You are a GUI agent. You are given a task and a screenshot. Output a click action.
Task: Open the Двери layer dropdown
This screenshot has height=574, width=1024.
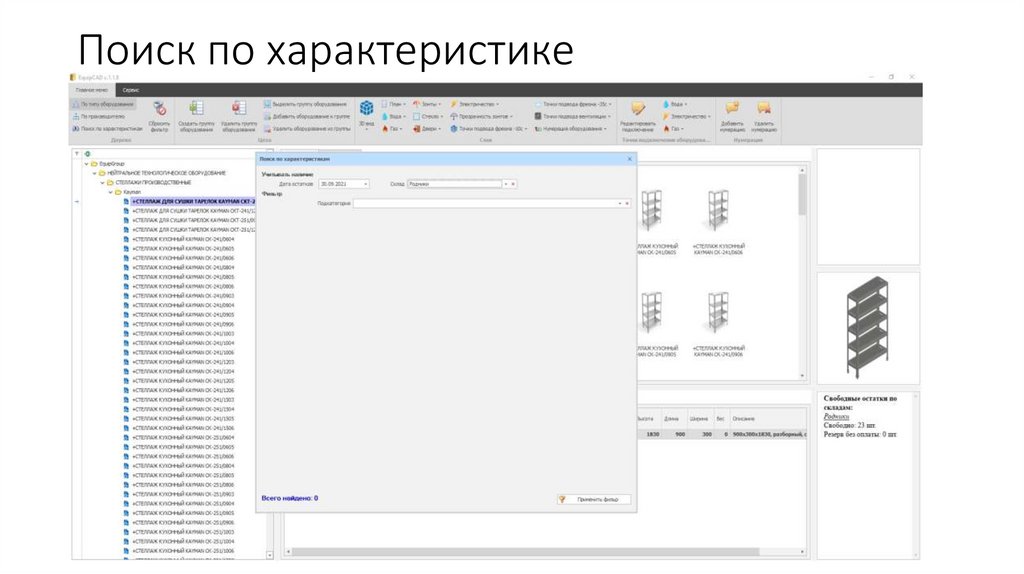427,129
